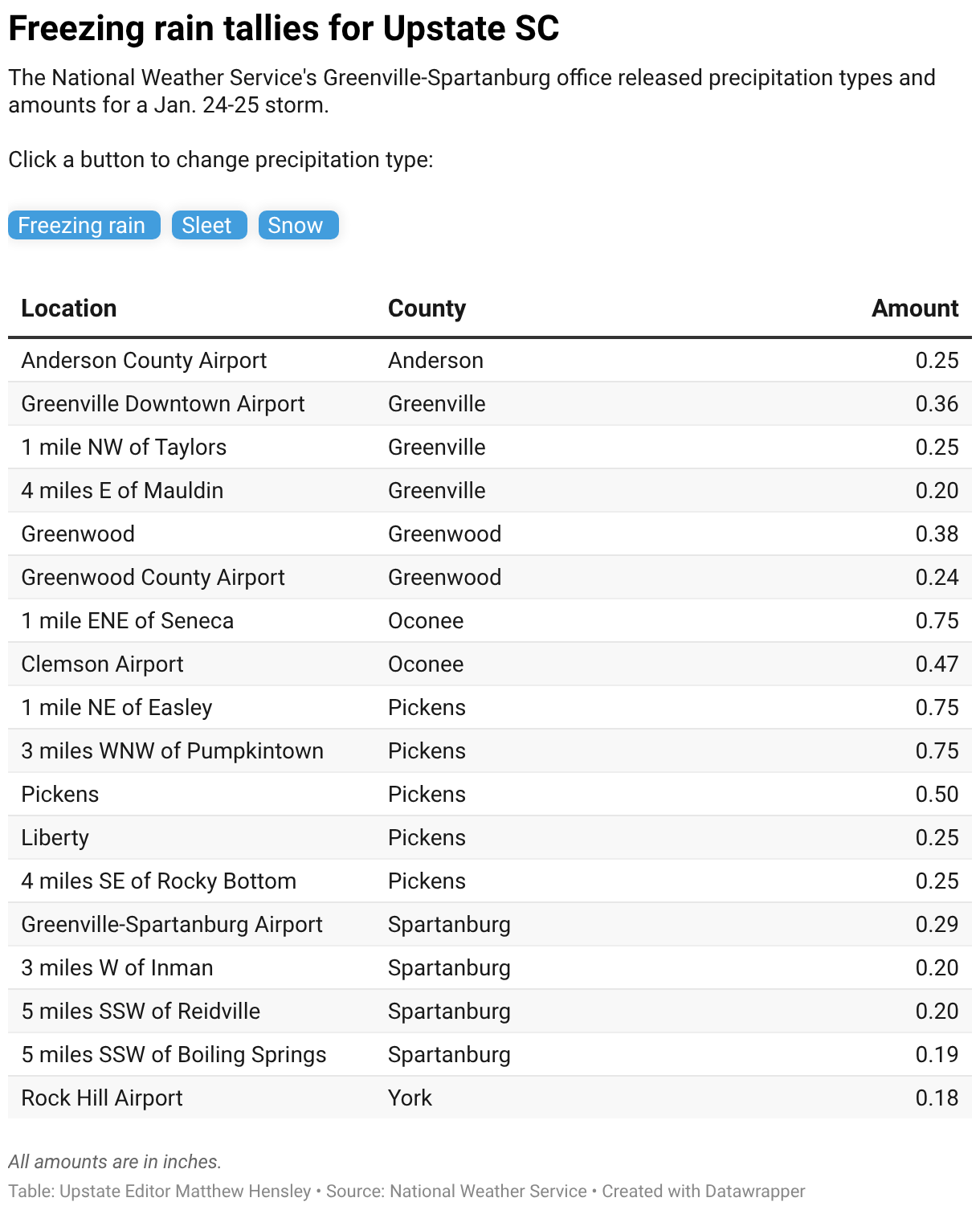Sort table by Amount column header
The height and width of the screenshot is (1210, 980).
[x=915, y=309]
